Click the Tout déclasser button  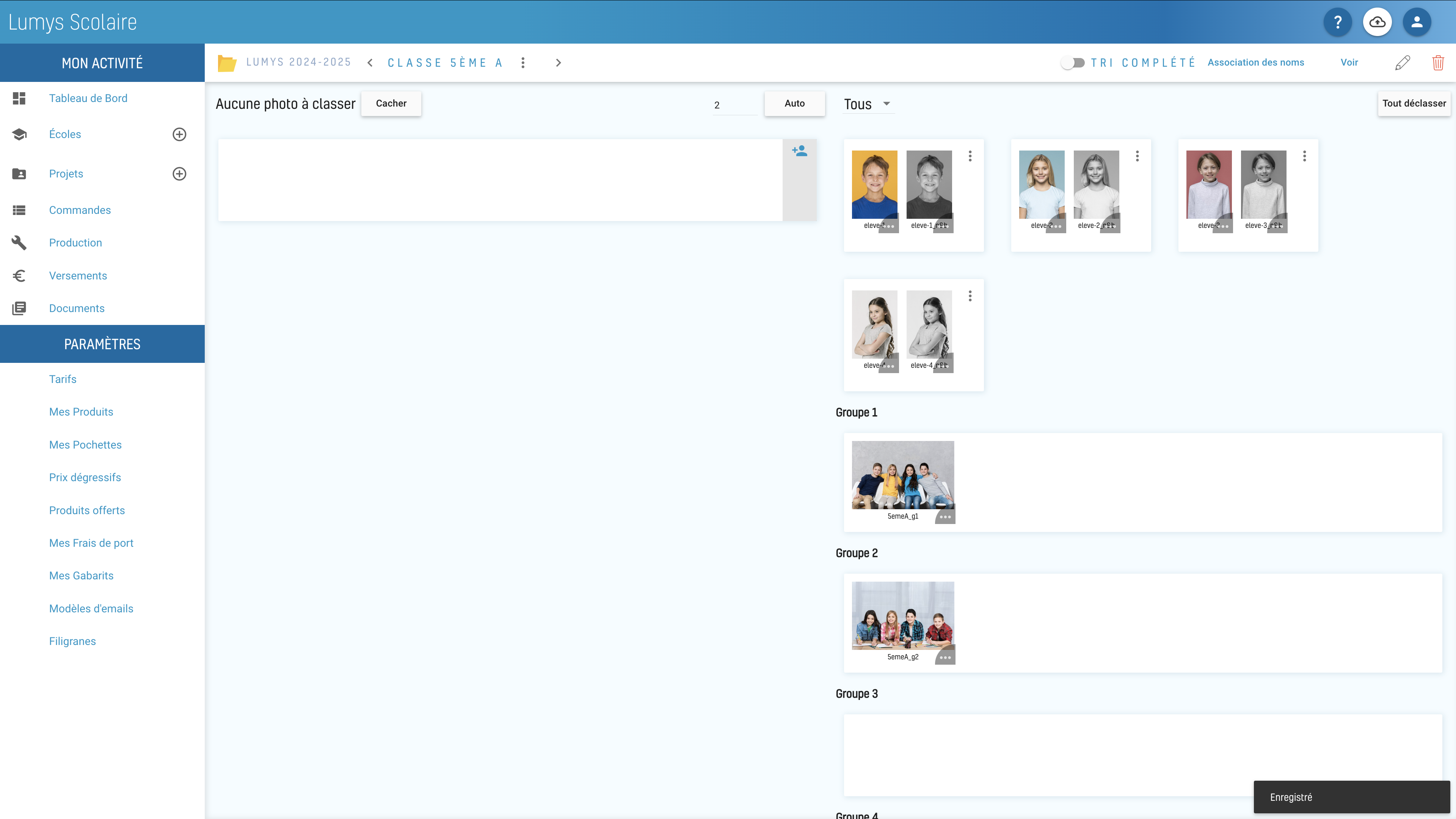pos(1414,104)
